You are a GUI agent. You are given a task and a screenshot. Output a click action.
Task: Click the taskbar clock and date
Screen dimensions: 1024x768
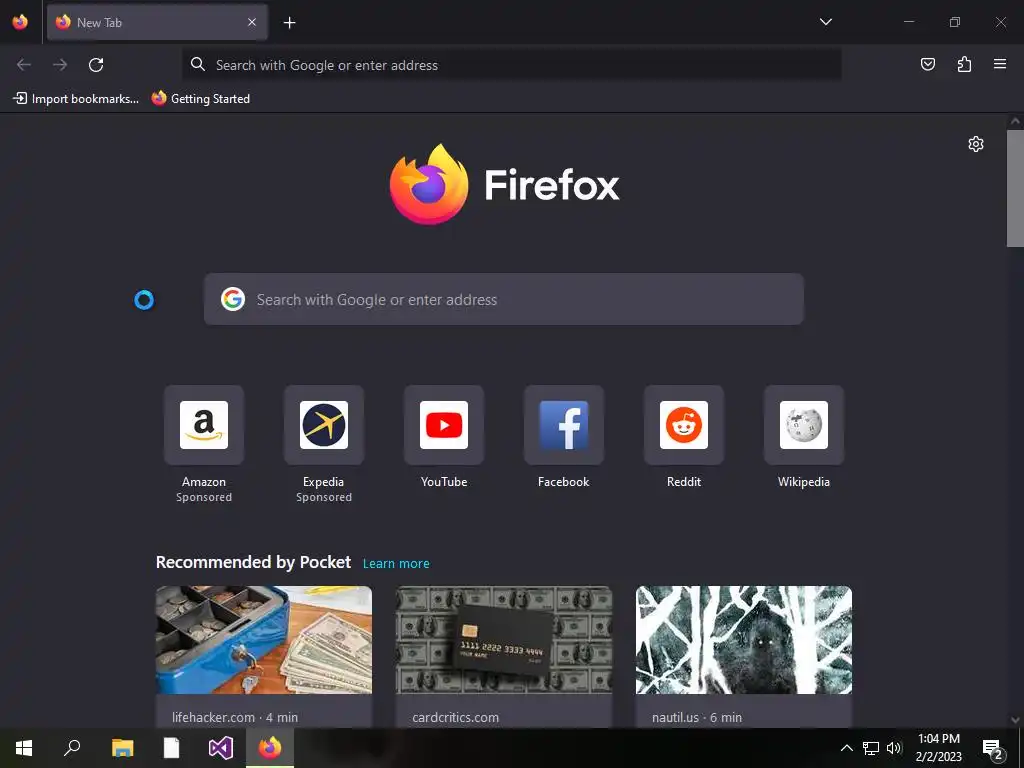pos(938,748)
